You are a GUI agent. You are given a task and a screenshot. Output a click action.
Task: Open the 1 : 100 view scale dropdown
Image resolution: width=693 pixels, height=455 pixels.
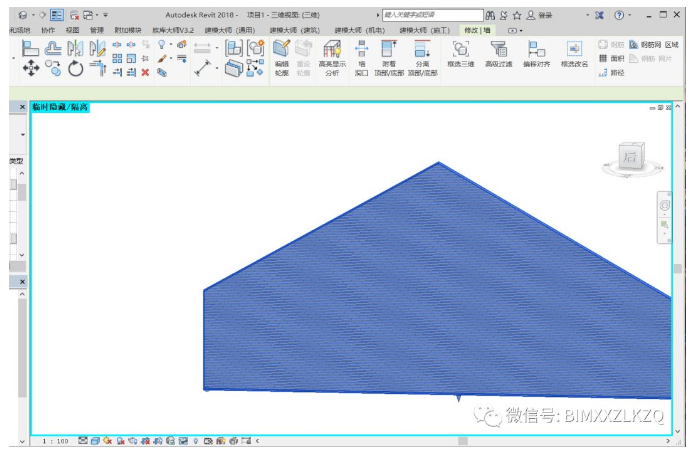click(55, 440)
